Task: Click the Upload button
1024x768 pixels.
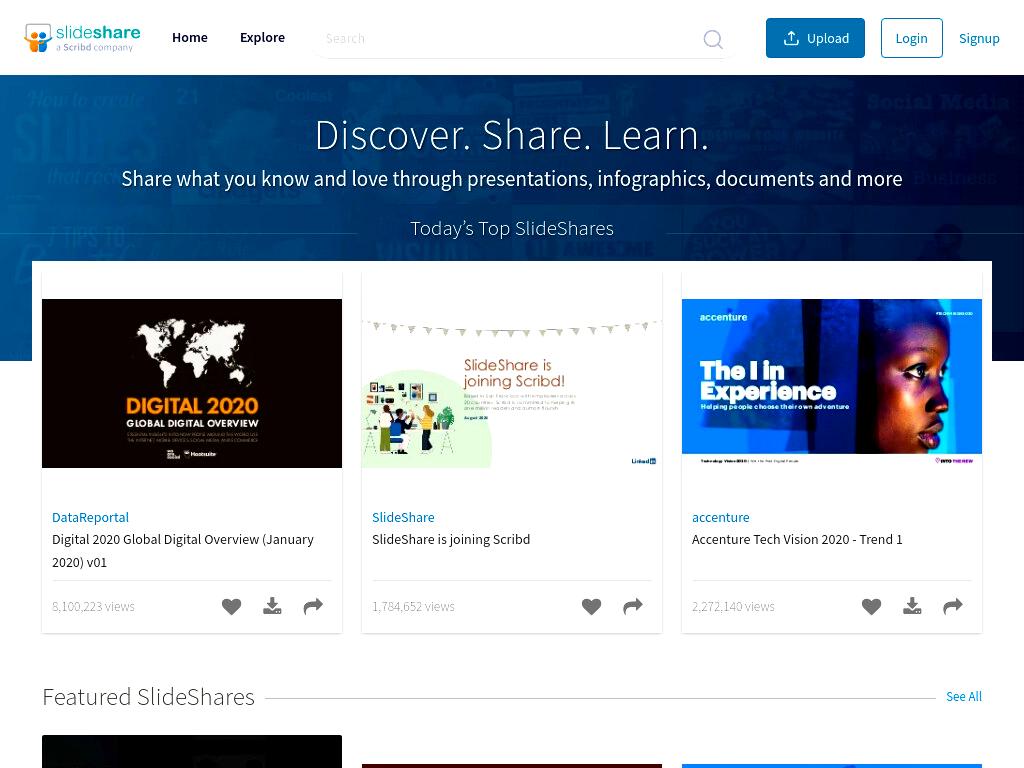Action: [815, 38]
